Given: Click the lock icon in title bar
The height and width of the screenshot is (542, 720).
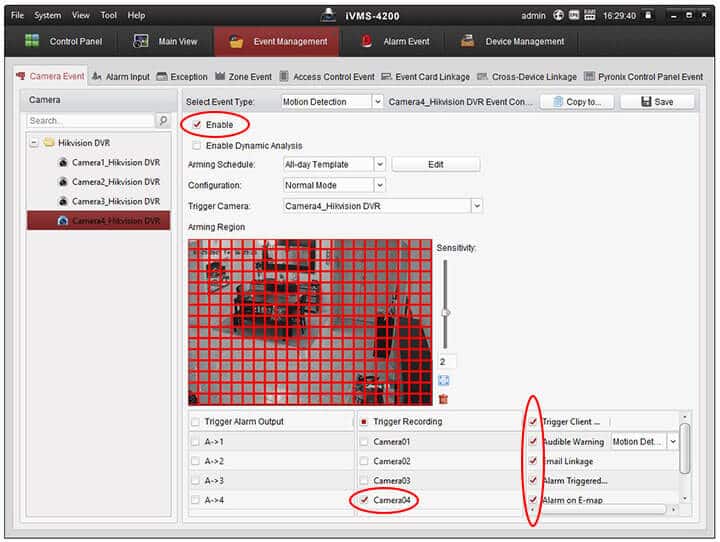Looking at the screenshot, I should 648,15.
